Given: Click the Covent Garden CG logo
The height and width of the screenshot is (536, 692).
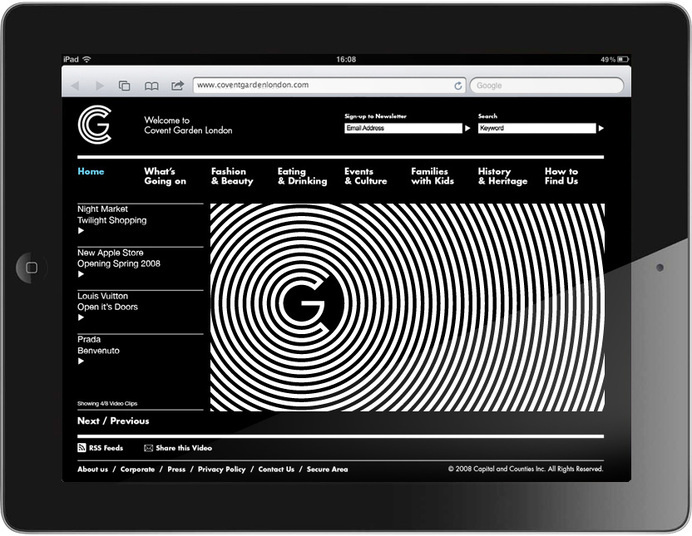Looking at the screenshot, I should (94, 124).
